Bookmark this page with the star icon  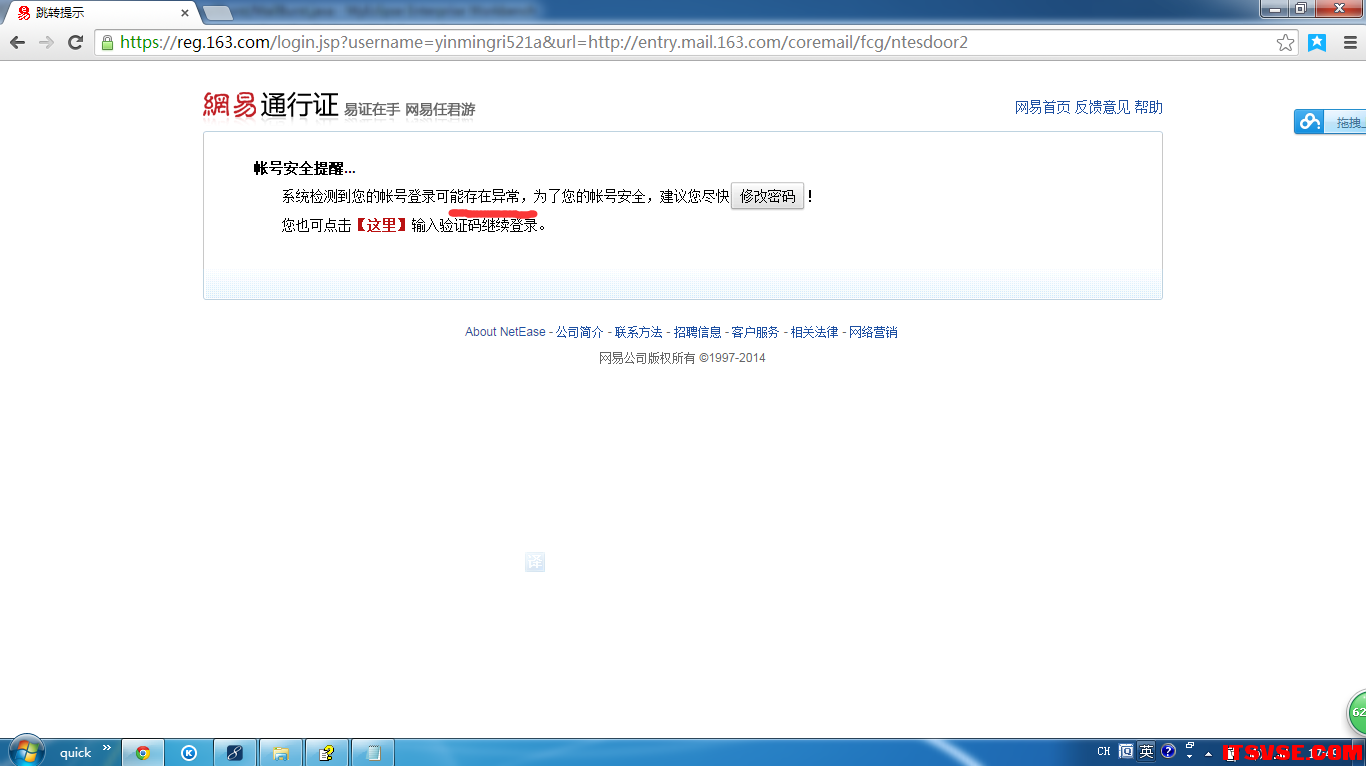[1286, 42]
